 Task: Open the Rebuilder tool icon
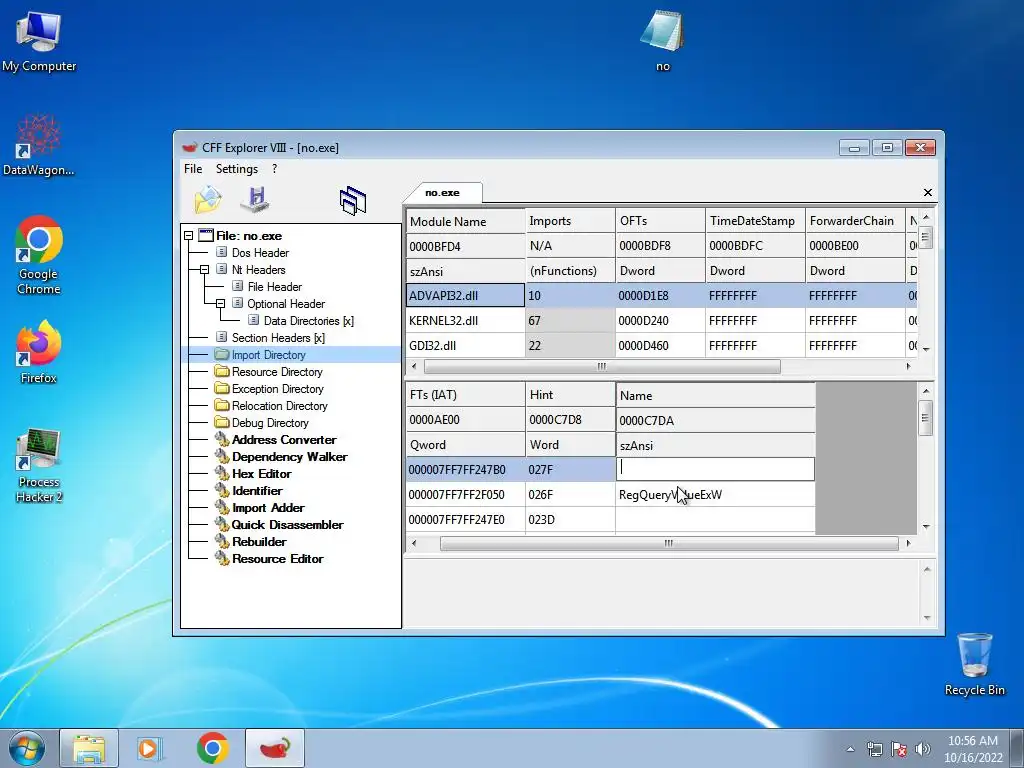pyautogui.click(x=222, y=541)
